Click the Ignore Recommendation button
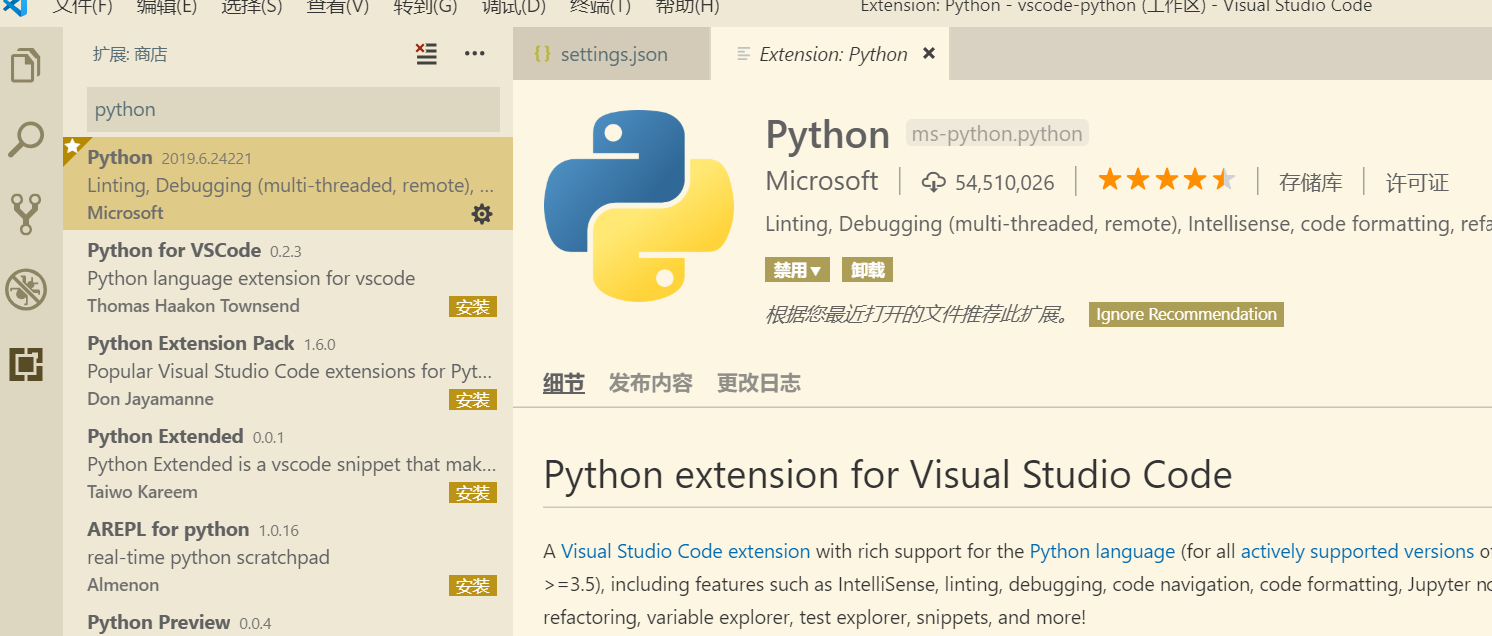This screenshot has width=1492, height=636. point(1185,313)
